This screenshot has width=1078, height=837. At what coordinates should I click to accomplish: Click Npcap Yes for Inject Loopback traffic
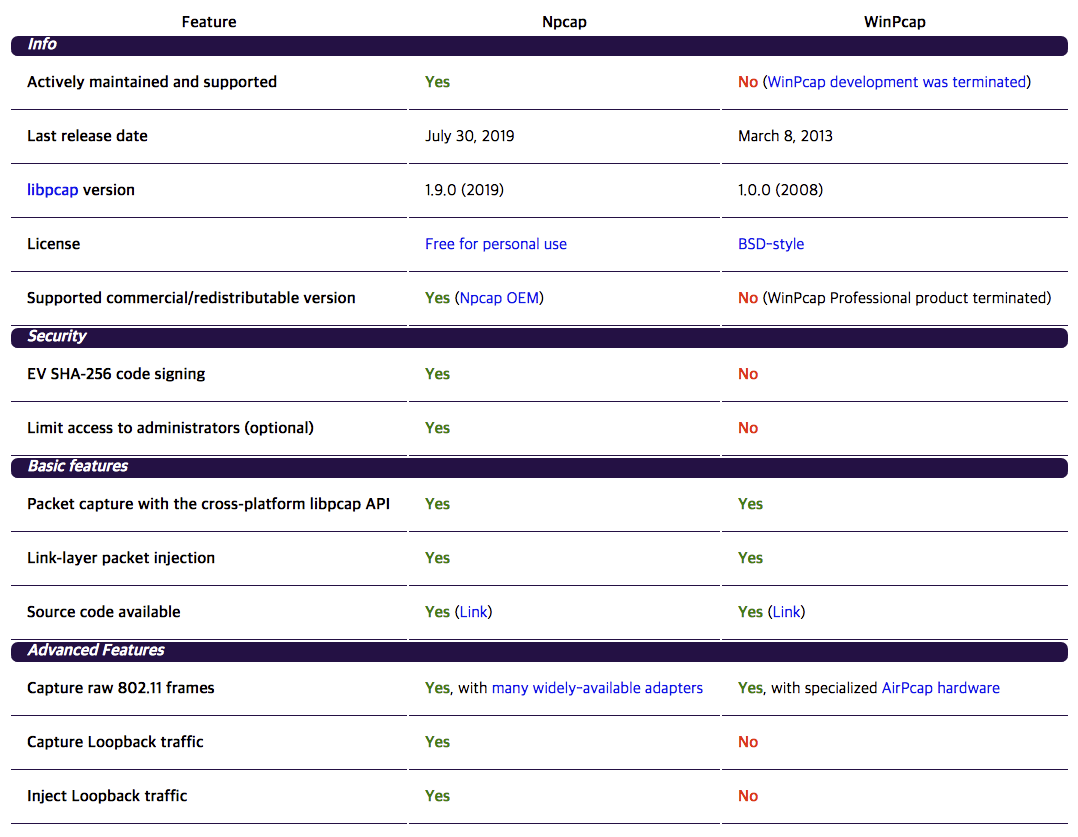(437, 796)
